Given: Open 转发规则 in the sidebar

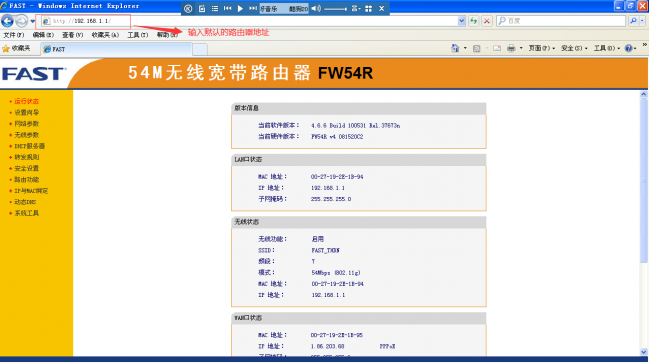Looking at the screenshot, I should pyautogui.click(x=27, y=157).
